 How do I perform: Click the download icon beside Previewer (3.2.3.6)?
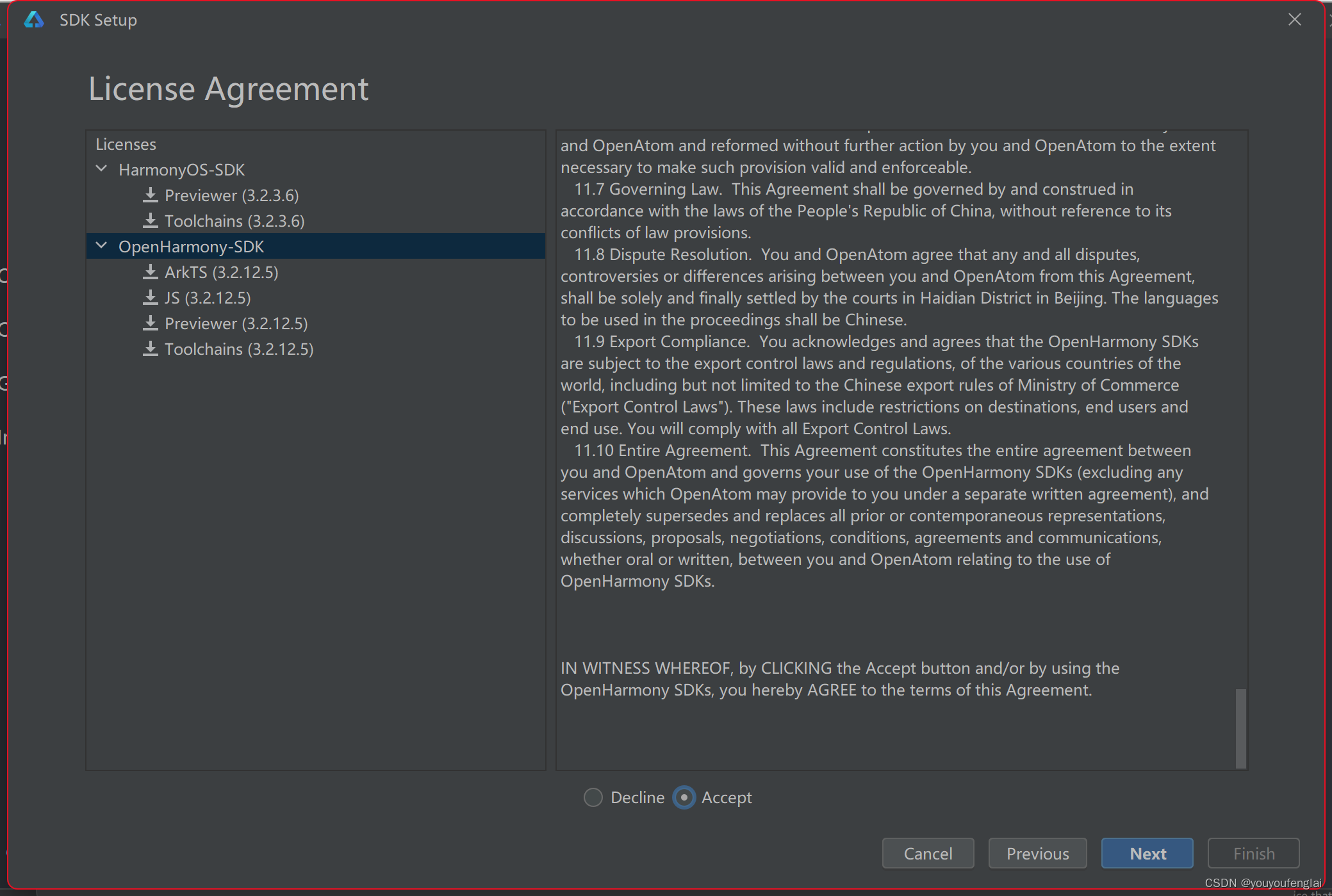(151, 195)
